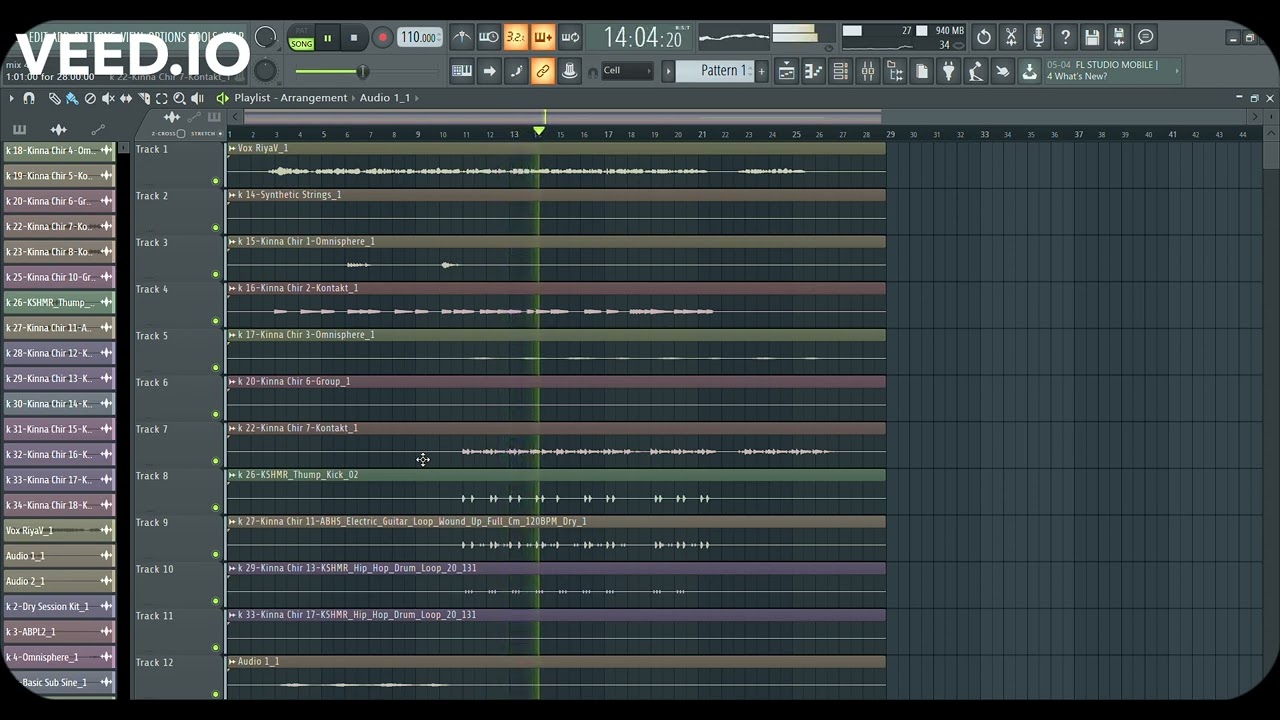
Task: Click the scissors audio editor icon
Action: [x=1011, y=38]
